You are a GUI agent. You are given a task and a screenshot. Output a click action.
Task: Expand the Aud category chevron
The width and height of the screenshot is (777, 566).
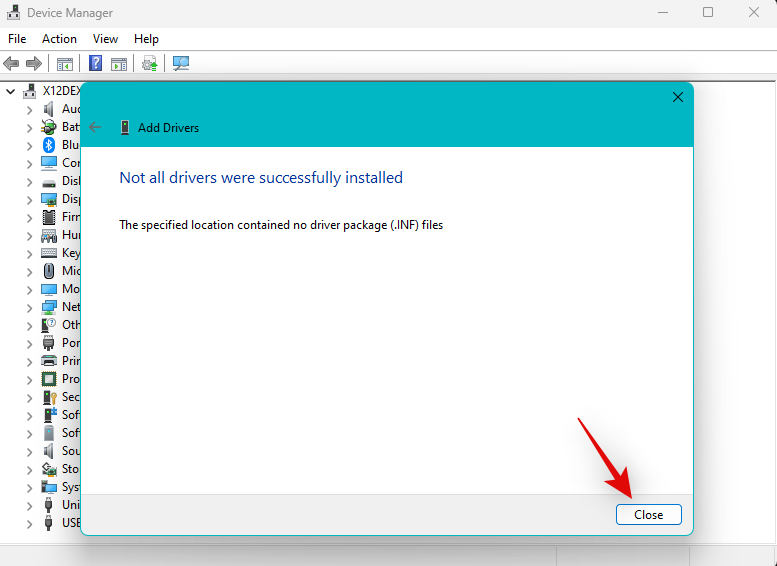pos(29,110)
